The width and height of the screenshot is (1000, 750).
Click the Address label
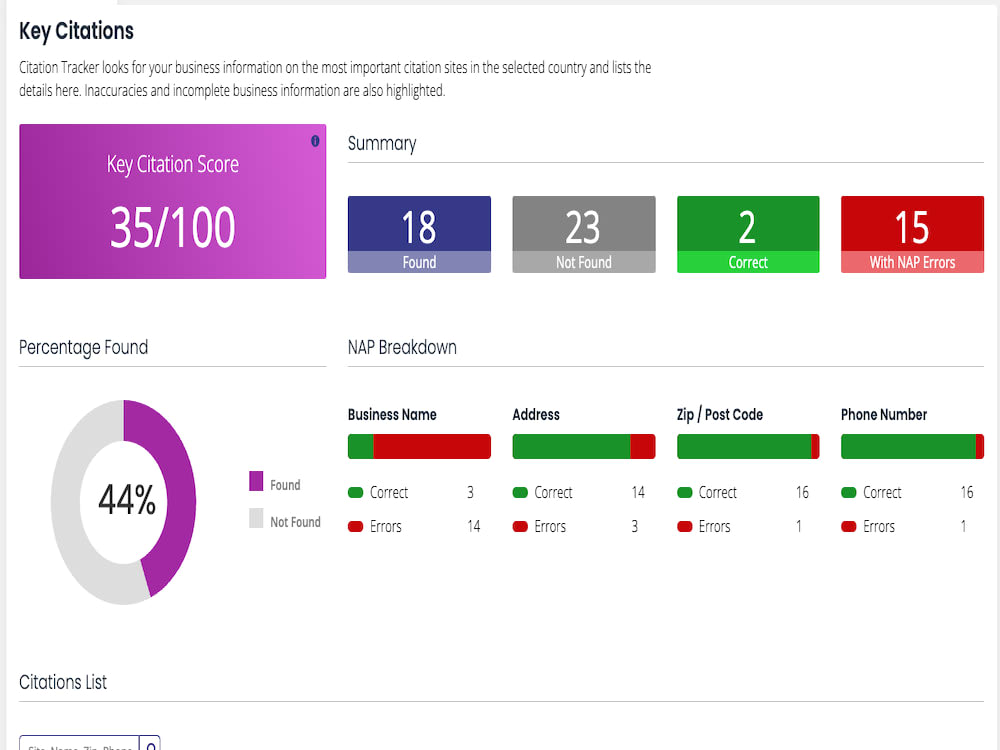(536, 415)
